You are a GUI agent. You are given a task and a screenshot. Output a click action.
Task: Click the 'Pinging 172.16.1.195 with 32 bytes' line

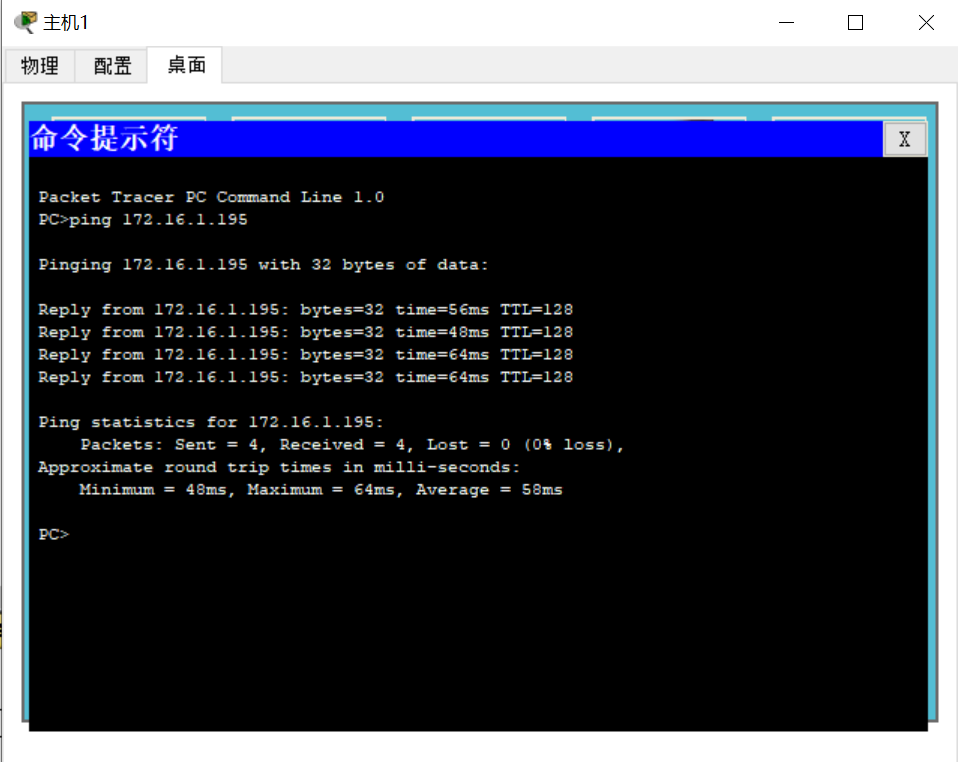tap(263, 265)
